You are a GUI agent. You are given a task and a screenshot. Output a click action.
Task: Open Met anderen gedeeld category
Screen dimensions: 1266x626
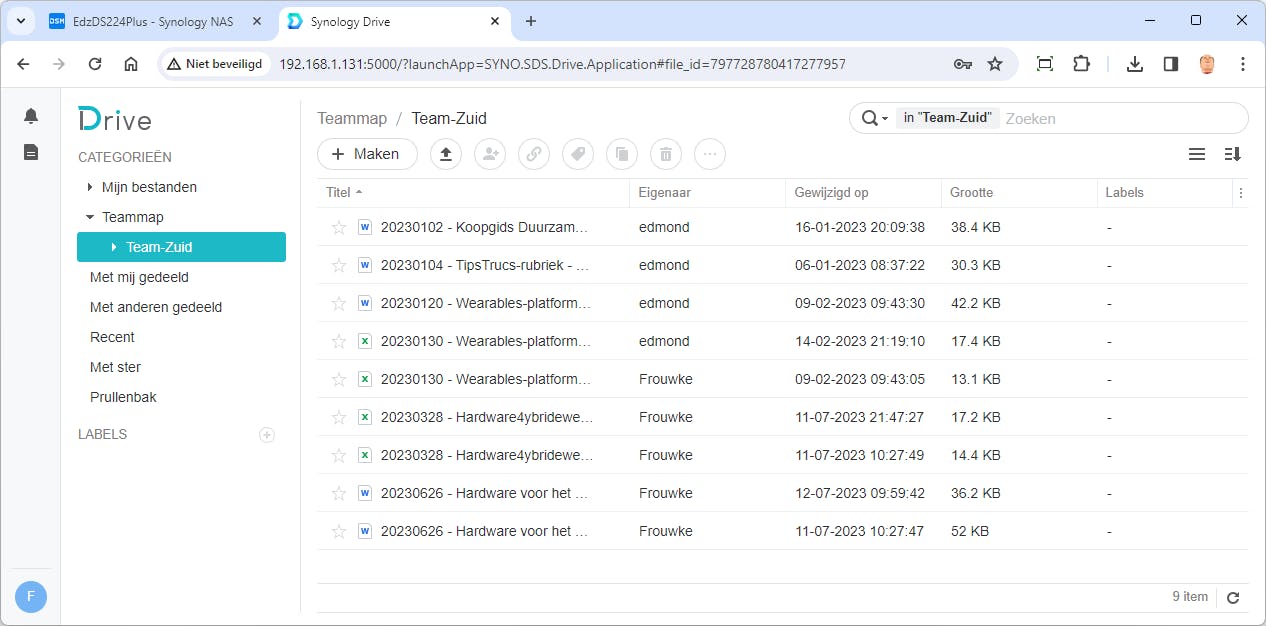(x=156, y=307)
